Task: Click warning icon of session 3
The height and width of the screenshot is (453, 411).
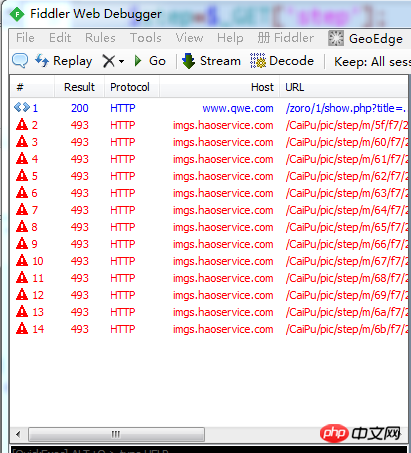Action: [x=22, y=142]
